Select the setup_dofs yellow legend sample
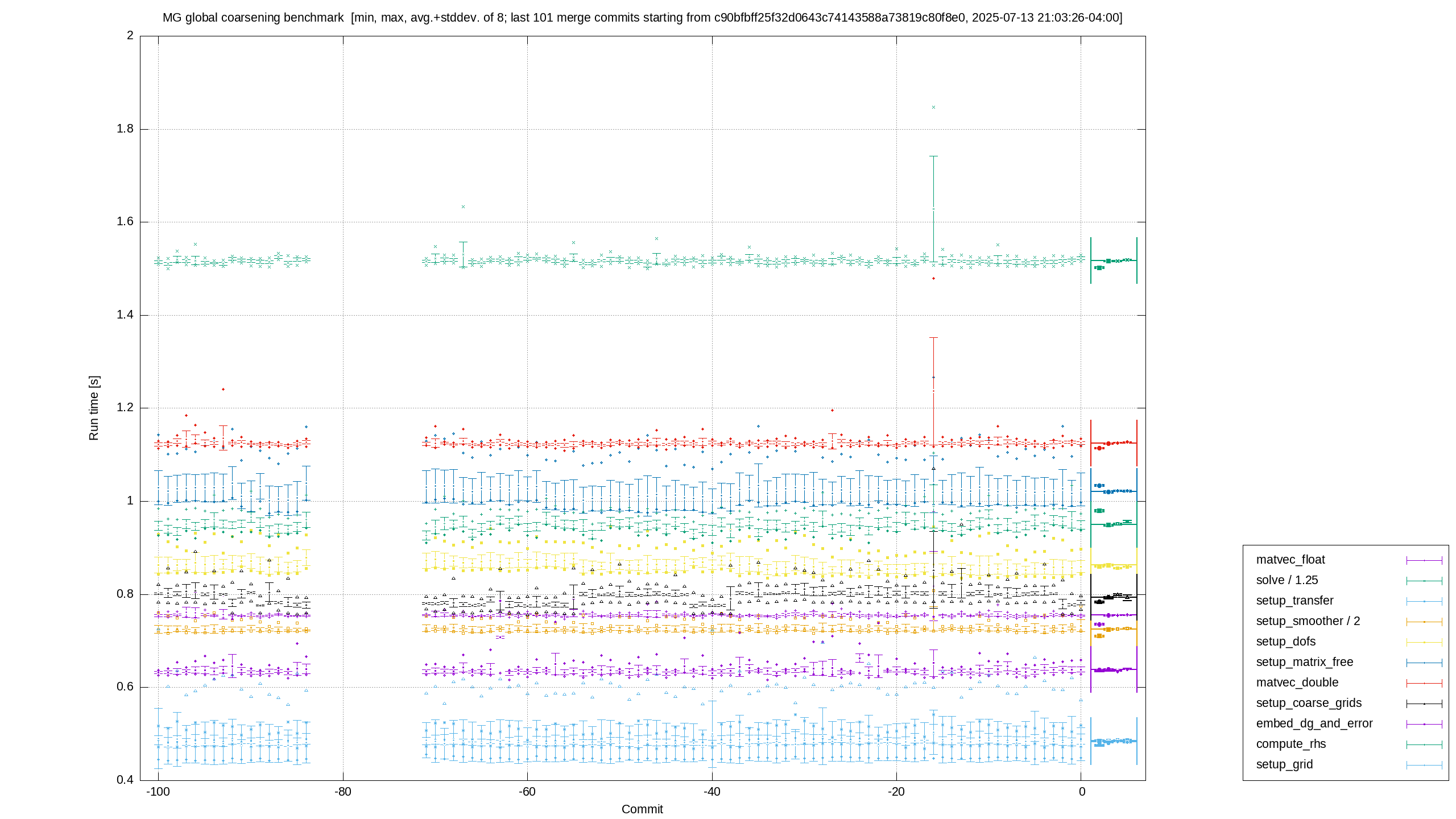Image resolution: width=1456 pixels, height=819 pixels. coord(1424,642)
